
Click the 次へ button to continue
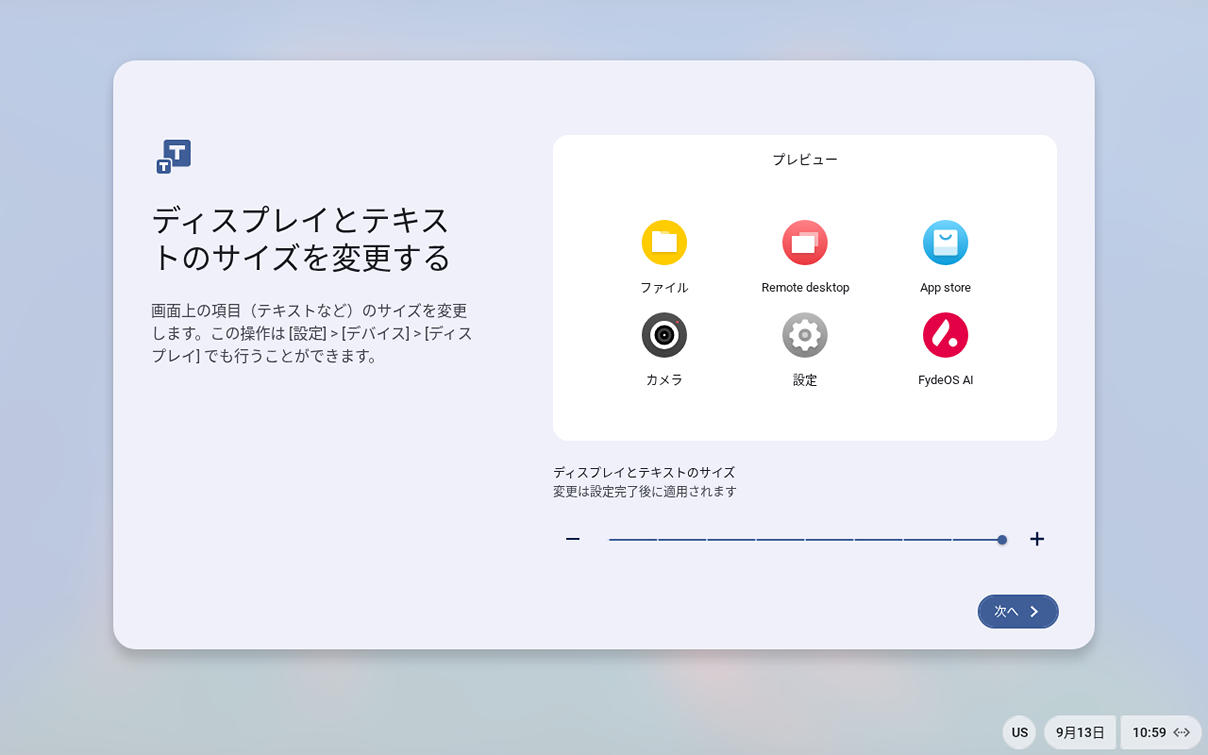[x=1018, y=611]
